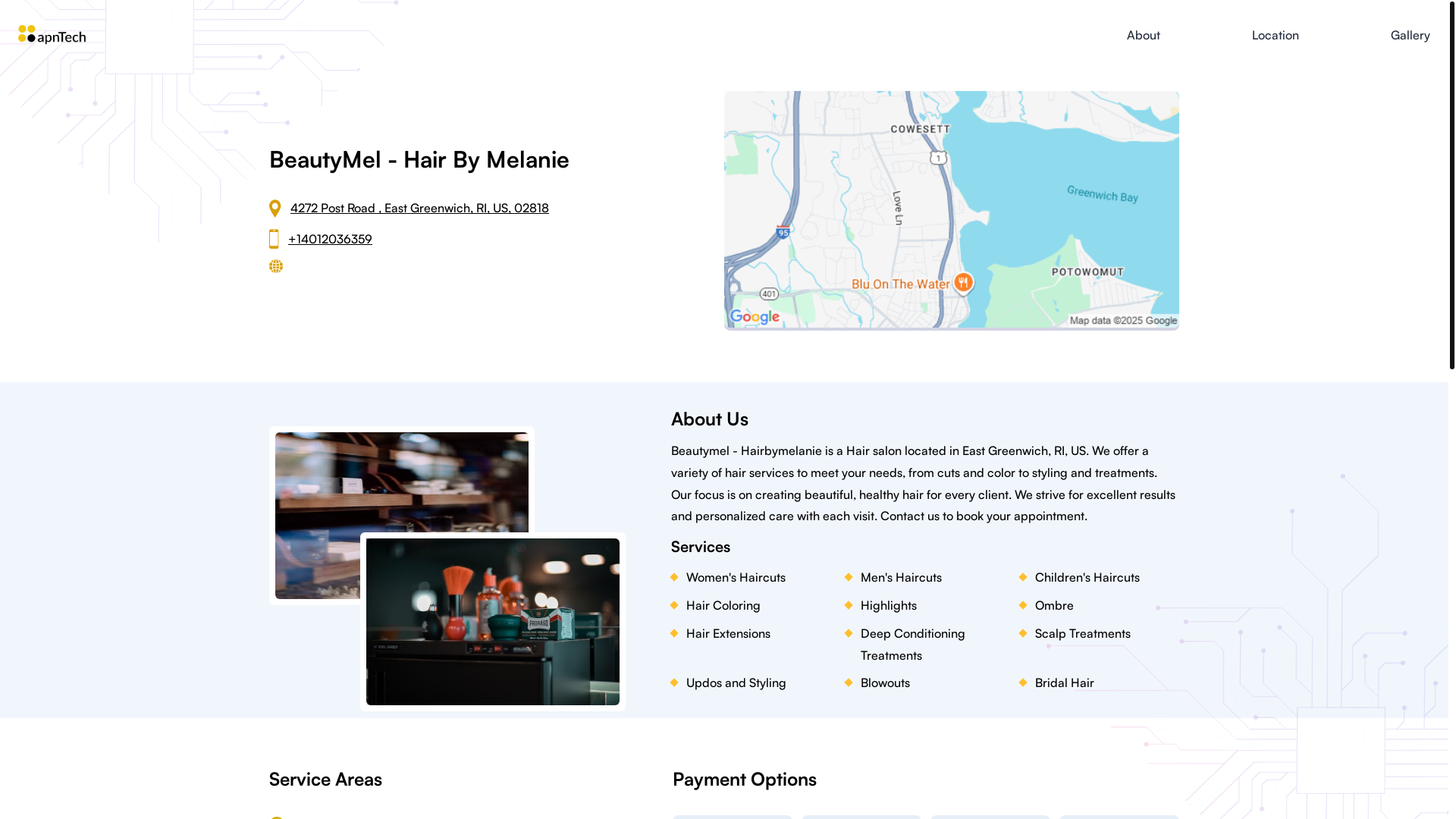This screenshot has height=819, width=1456.
Task: Click the apnTech logo
Action: pyautogui.click(x=52, y=35)
